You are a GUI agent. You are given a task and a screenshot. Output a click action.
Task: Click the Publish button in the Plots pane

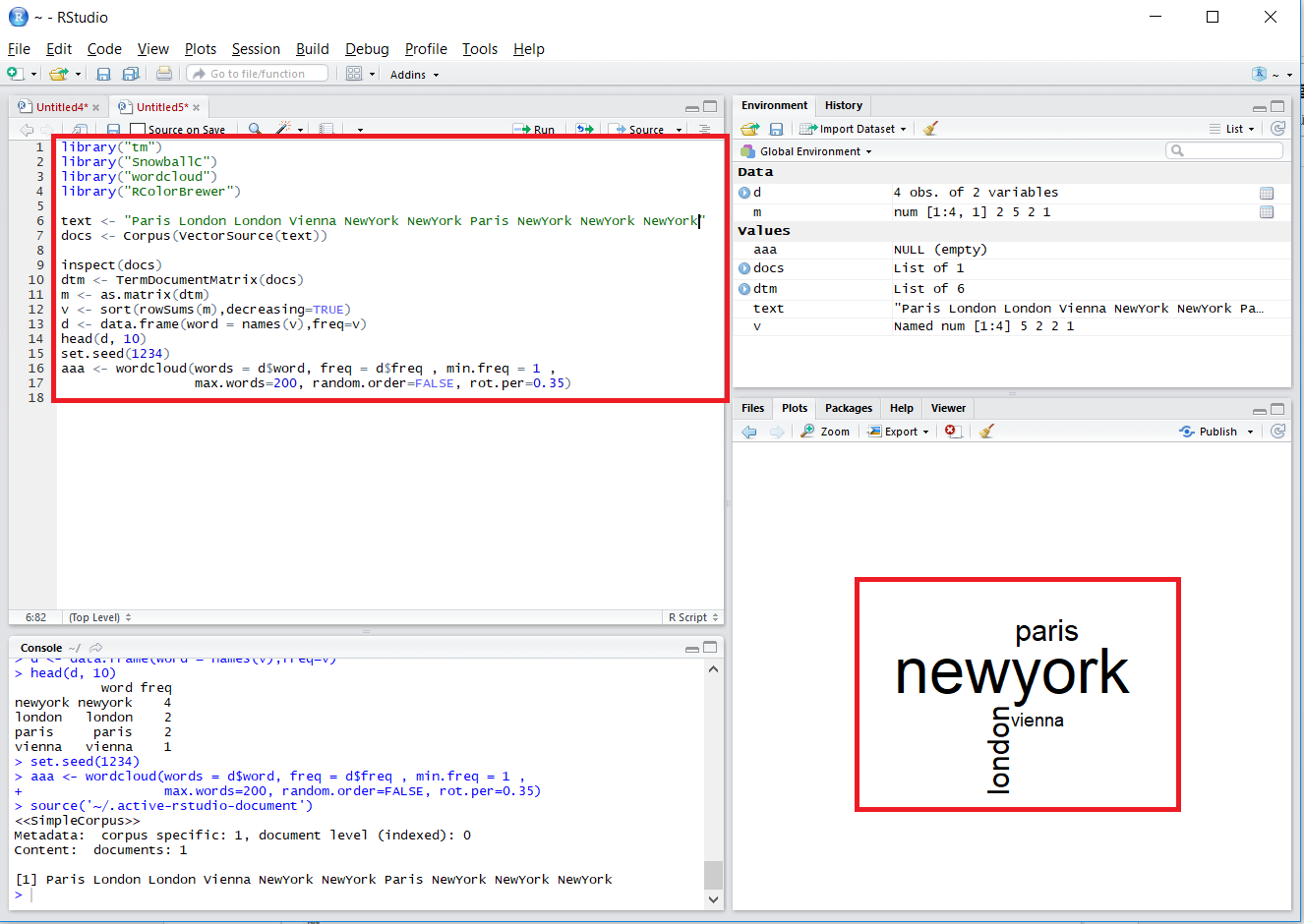pos(1217,432)
